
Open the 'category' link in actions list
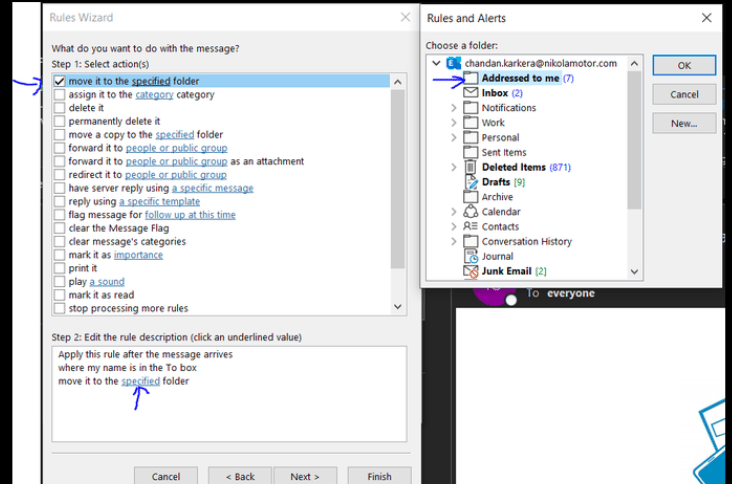click(x=154, y=95)
